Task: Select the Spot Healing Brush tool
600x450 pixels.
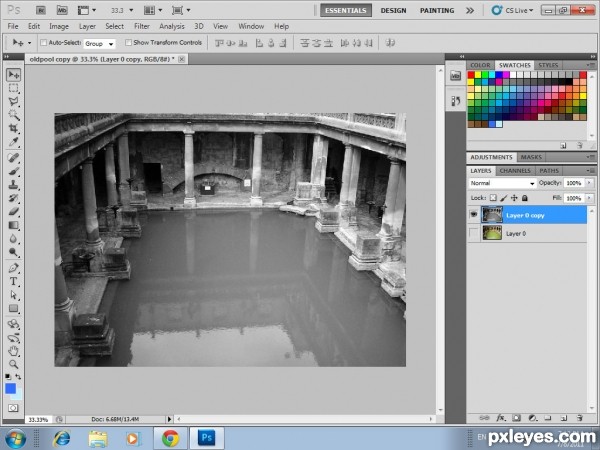Action: click(13, 158)
